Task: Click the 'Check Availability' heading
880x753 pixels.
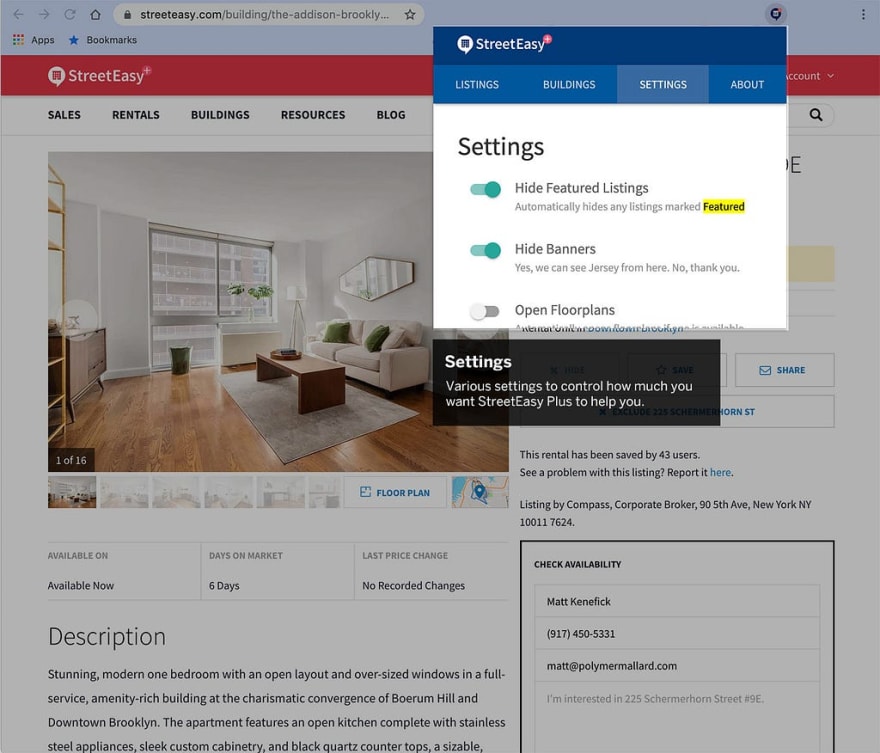Action: pyautogui.click(x=578, y=564)
